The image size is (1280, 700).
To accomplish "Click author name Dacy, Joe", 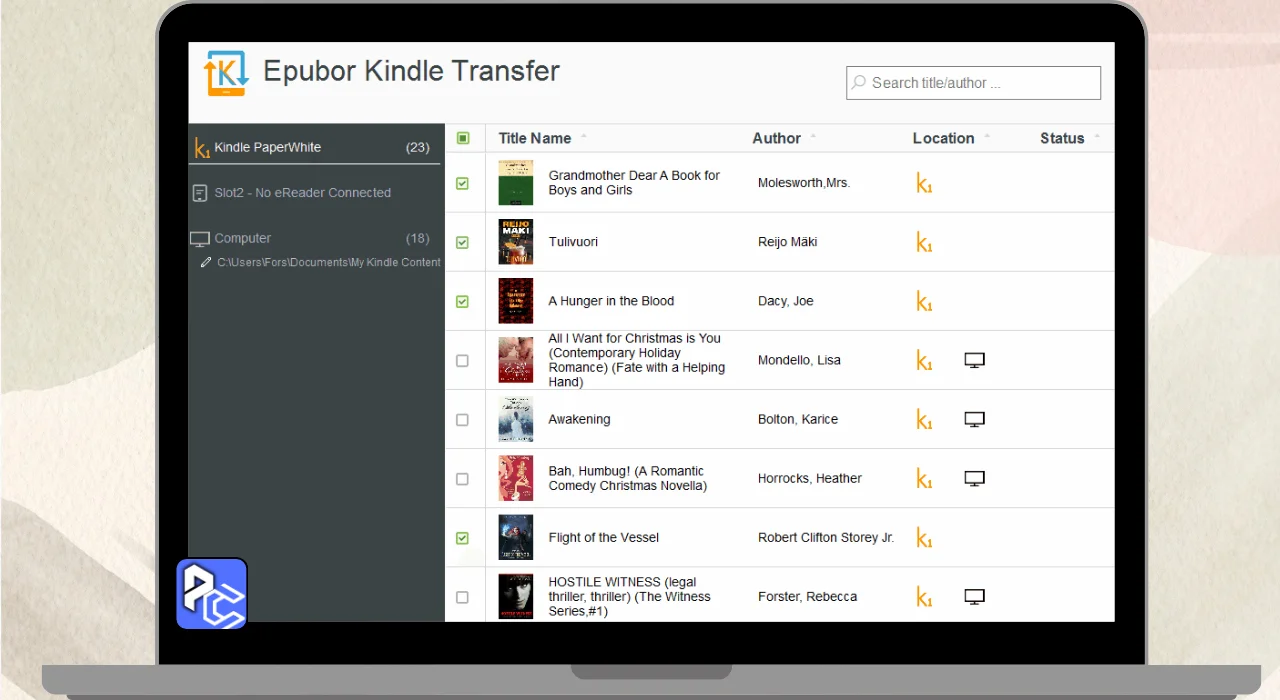I will pyautogui.click(x=787, y=301).
